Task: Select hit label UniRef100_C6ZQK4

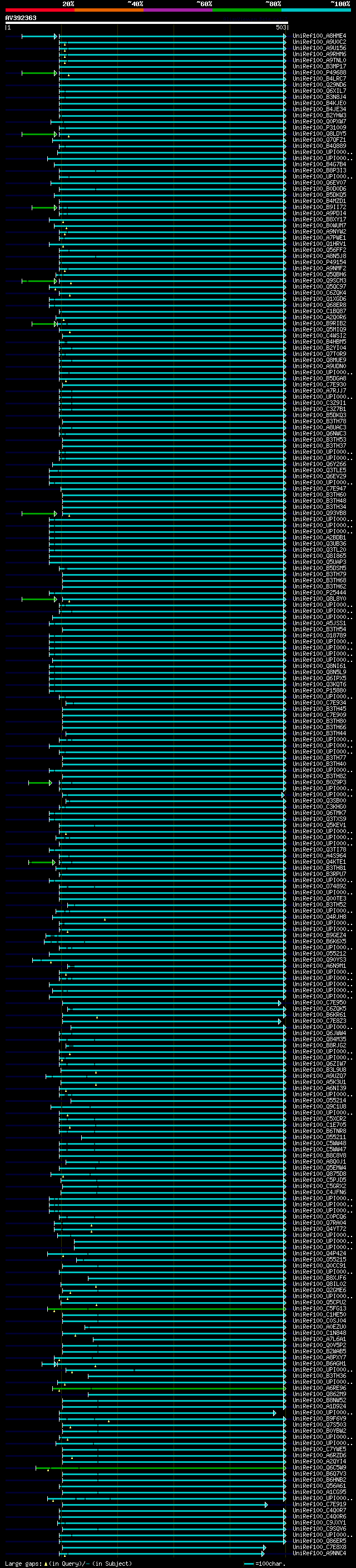Action: pos(319,293)
